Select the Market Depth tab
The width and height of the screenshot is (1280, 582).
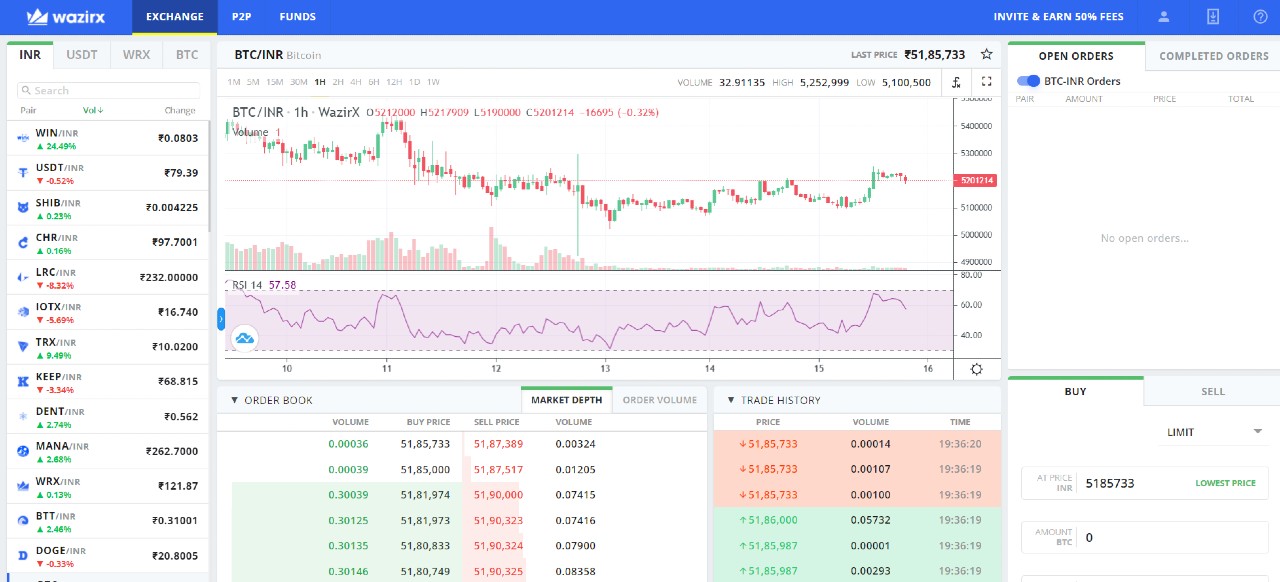tap(566, 400)
